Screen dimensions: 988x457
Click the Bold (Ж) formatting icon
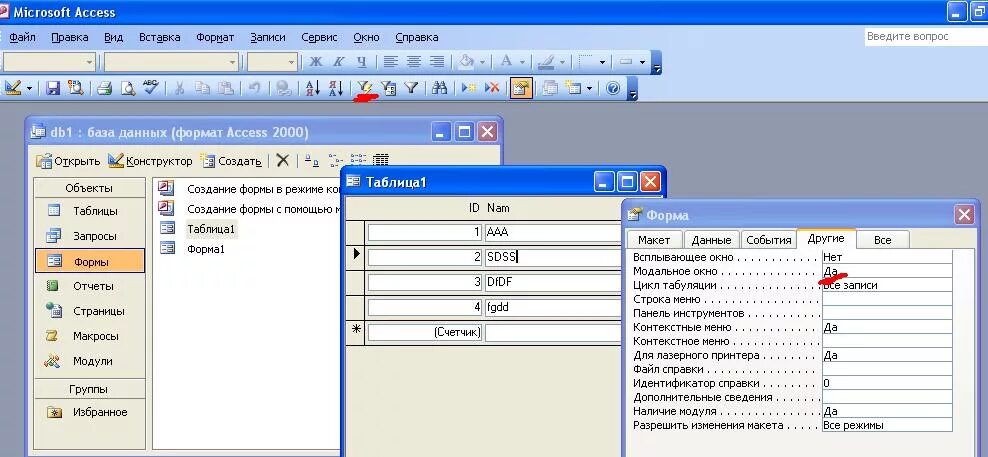coord(316,62)
